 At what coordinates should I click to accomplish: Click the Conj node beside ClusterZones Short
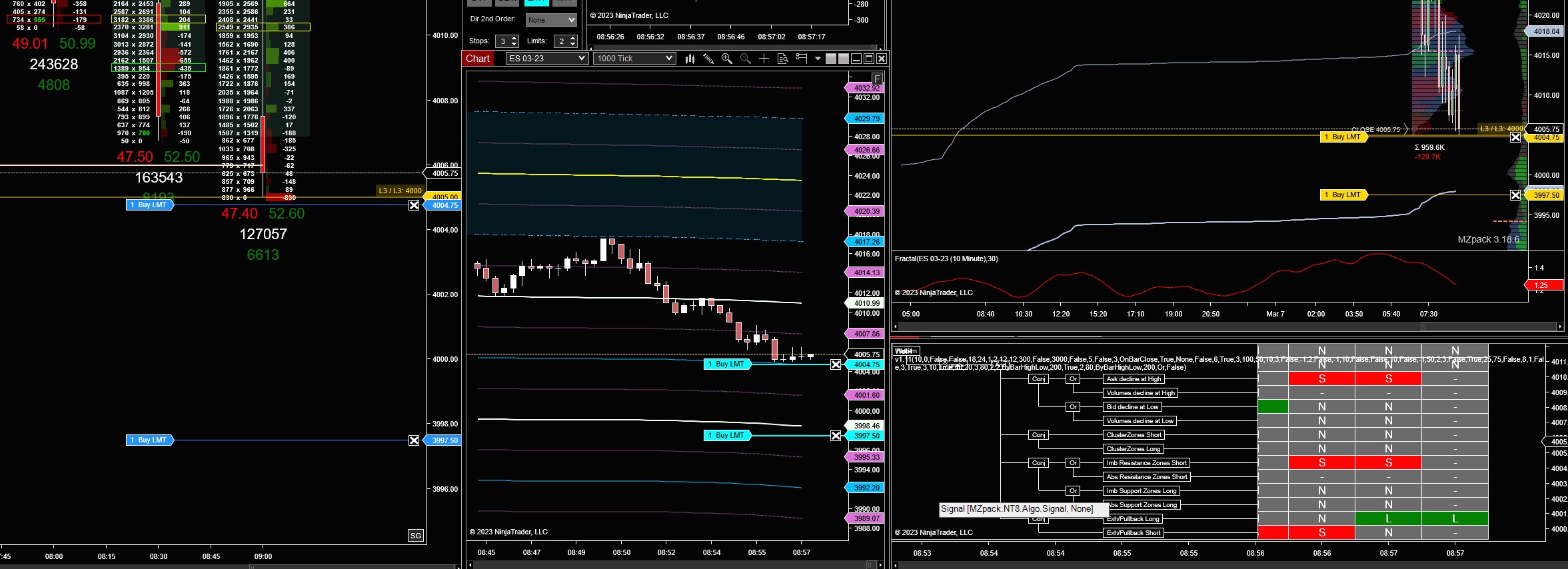pos(1039,435)
